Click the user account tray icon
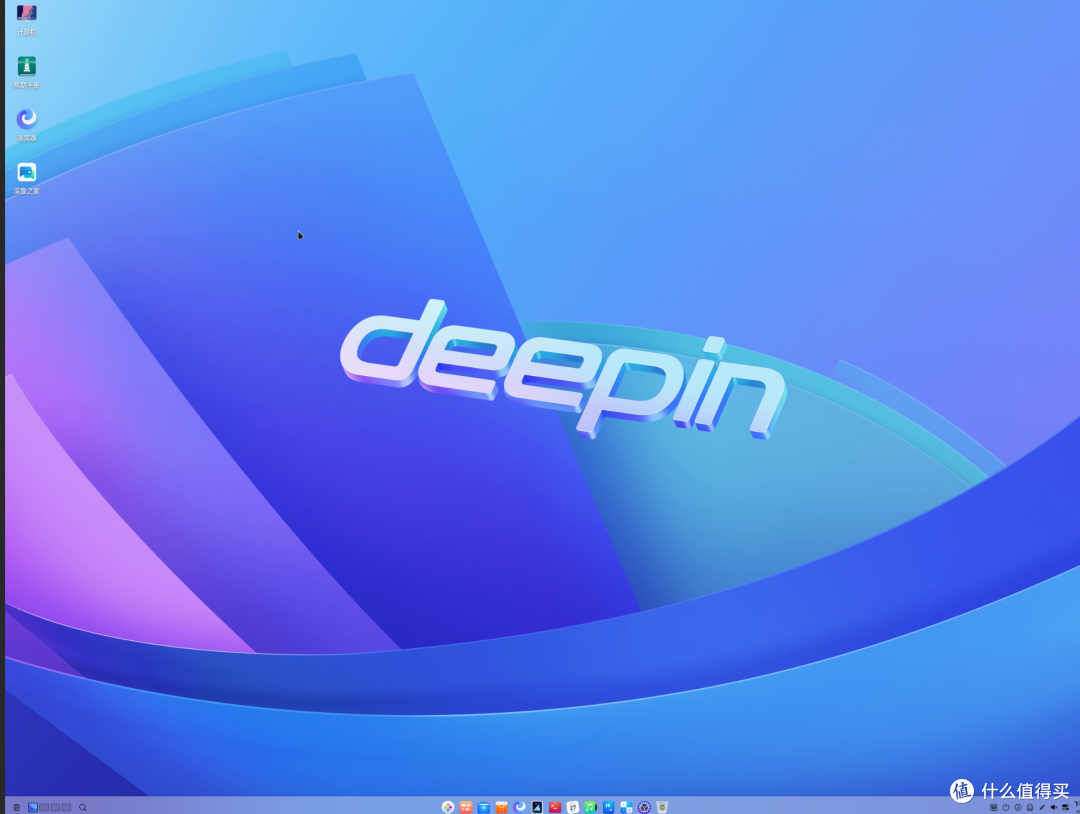 tap(1030, 807)
